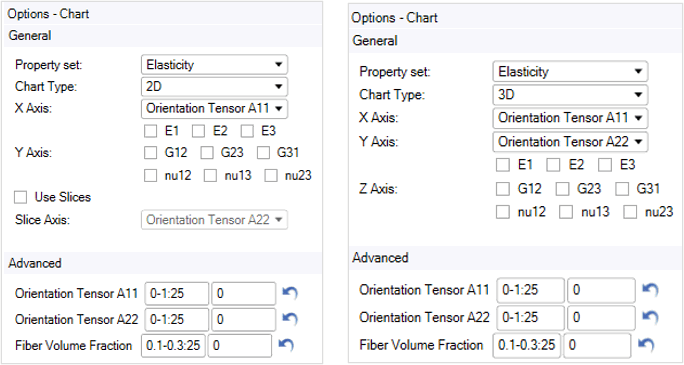This screenshot has height=365, width=684.
Task: Reset Orientation Tensor A22 in 2D panel
Action: [290, 319]
